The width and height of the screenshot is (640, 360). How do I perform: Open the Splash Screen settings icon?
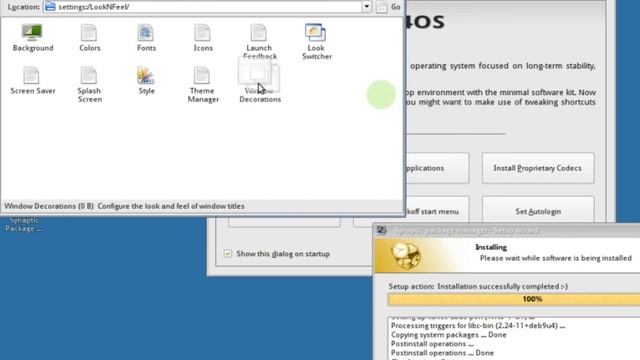(x=89, y=84)
